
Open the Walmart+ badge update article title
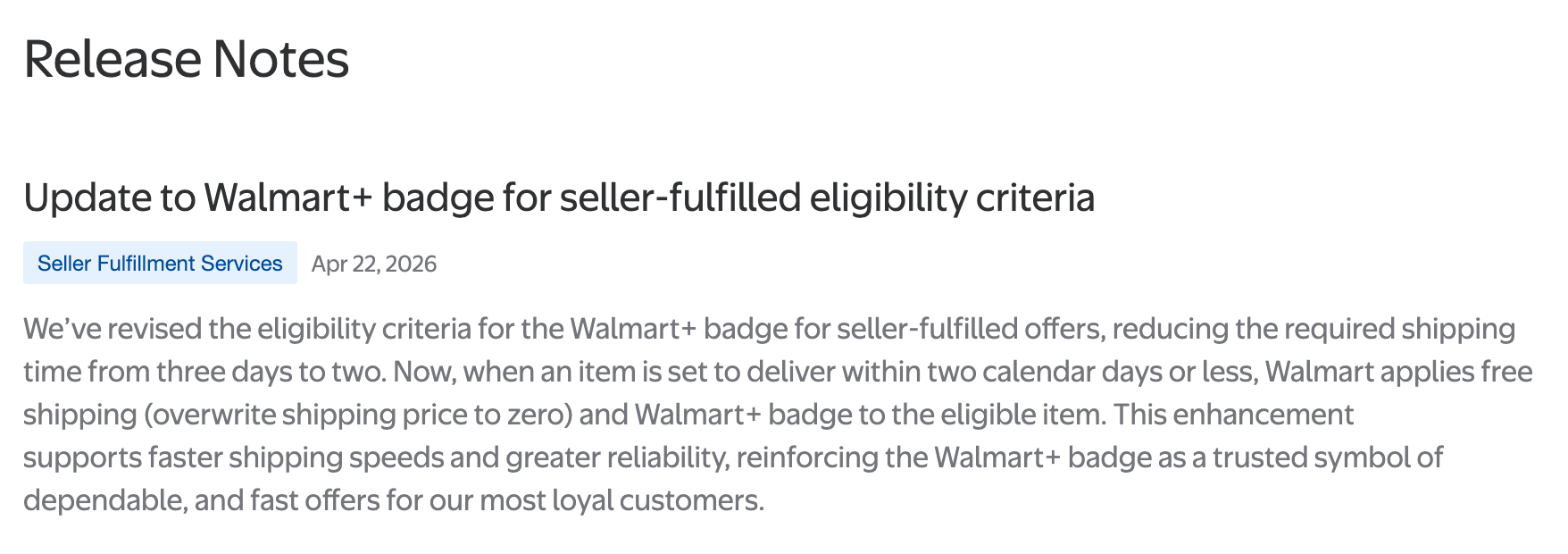[x=558, y=197]
